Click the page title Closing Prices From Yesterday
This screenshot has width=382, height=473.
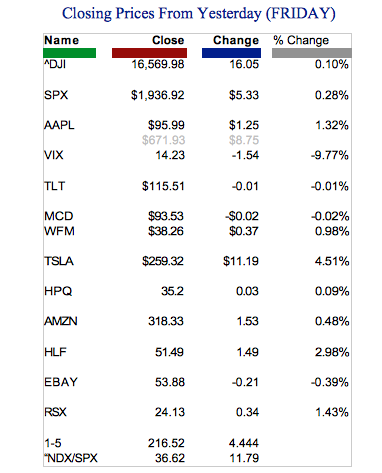161,14
